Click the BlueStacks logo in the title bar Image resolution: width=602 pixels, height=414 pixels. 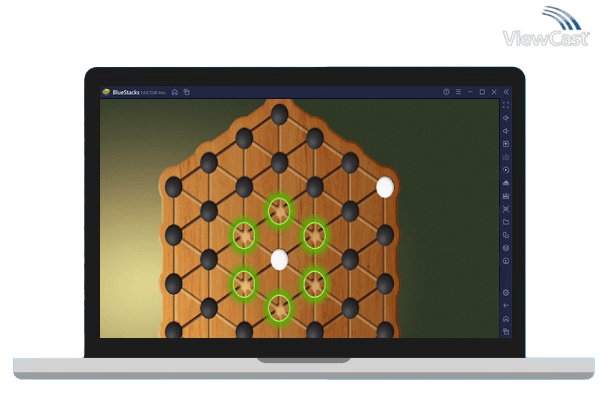pos(106,92)
